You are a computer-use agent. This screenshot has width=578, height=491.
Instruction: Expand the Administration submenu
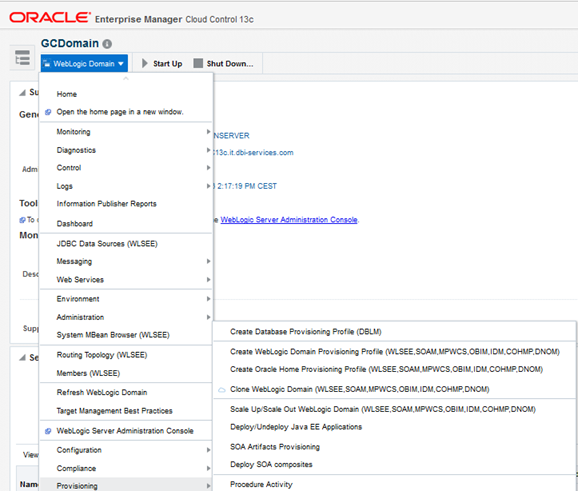point(126,317)
